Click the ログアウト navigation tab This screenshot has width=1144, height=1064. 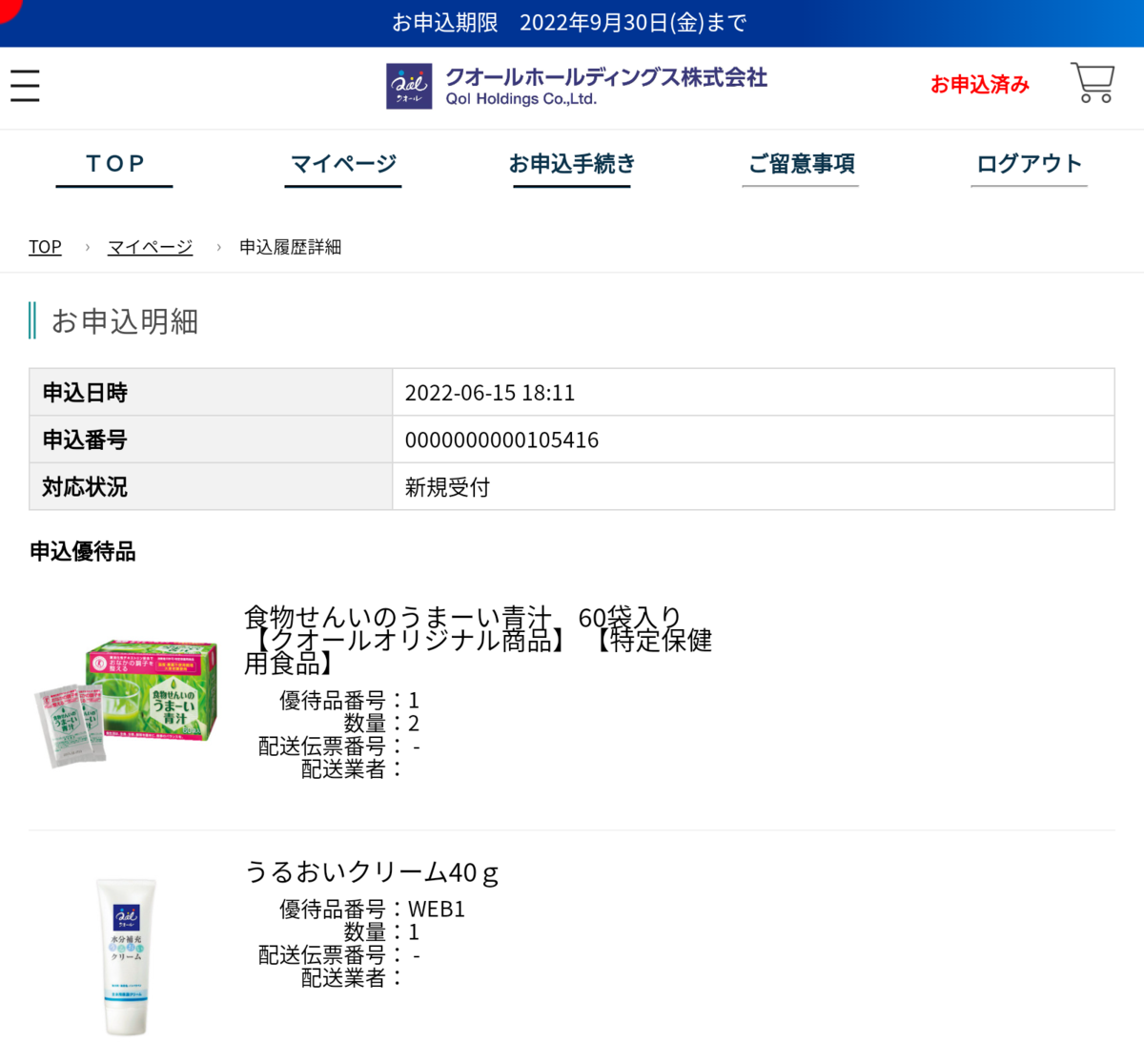click(x=1030, y=164)
